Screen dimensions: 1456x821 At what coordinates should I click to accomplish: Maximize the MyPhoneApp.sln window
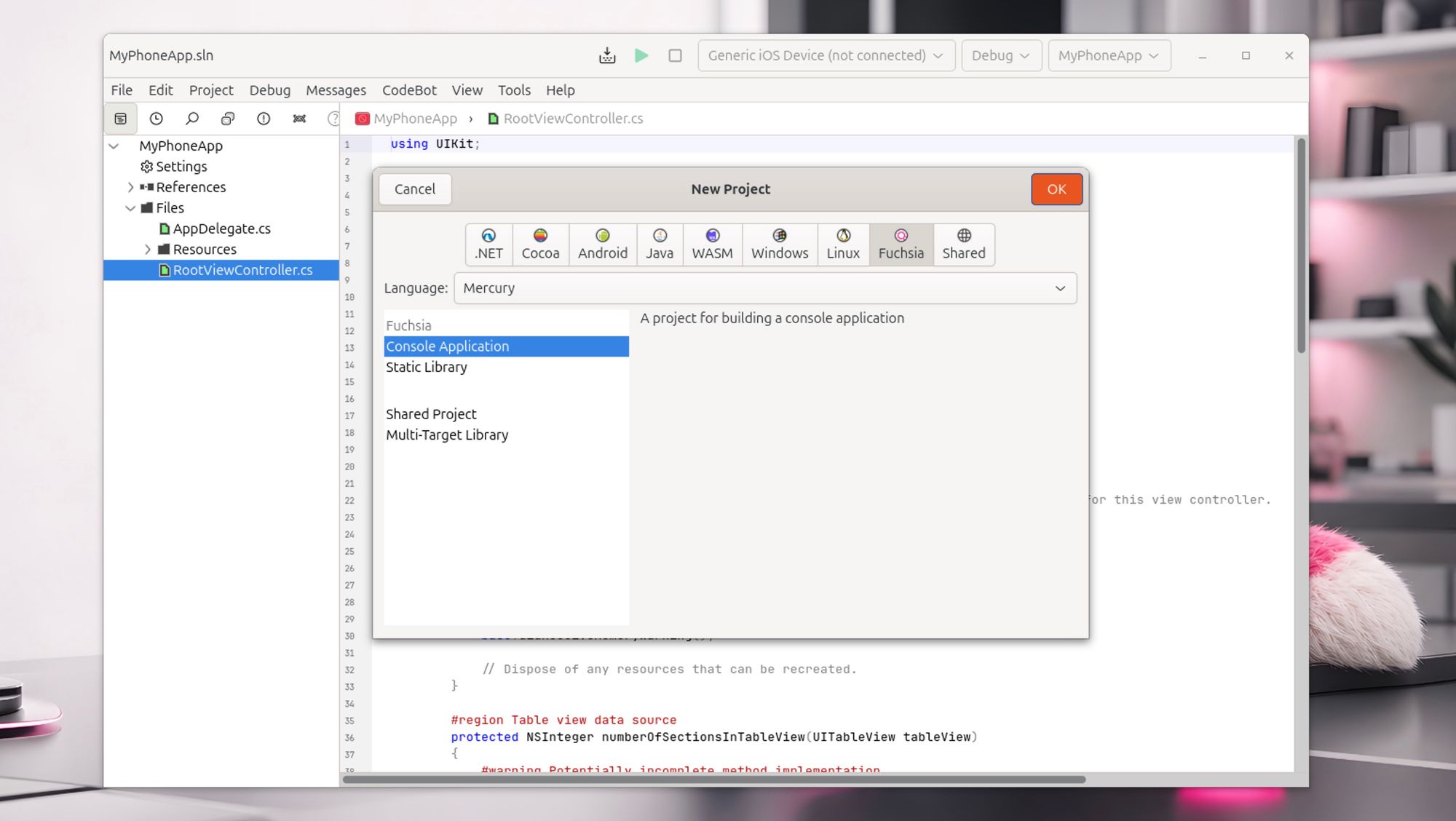coord(1246,56)
